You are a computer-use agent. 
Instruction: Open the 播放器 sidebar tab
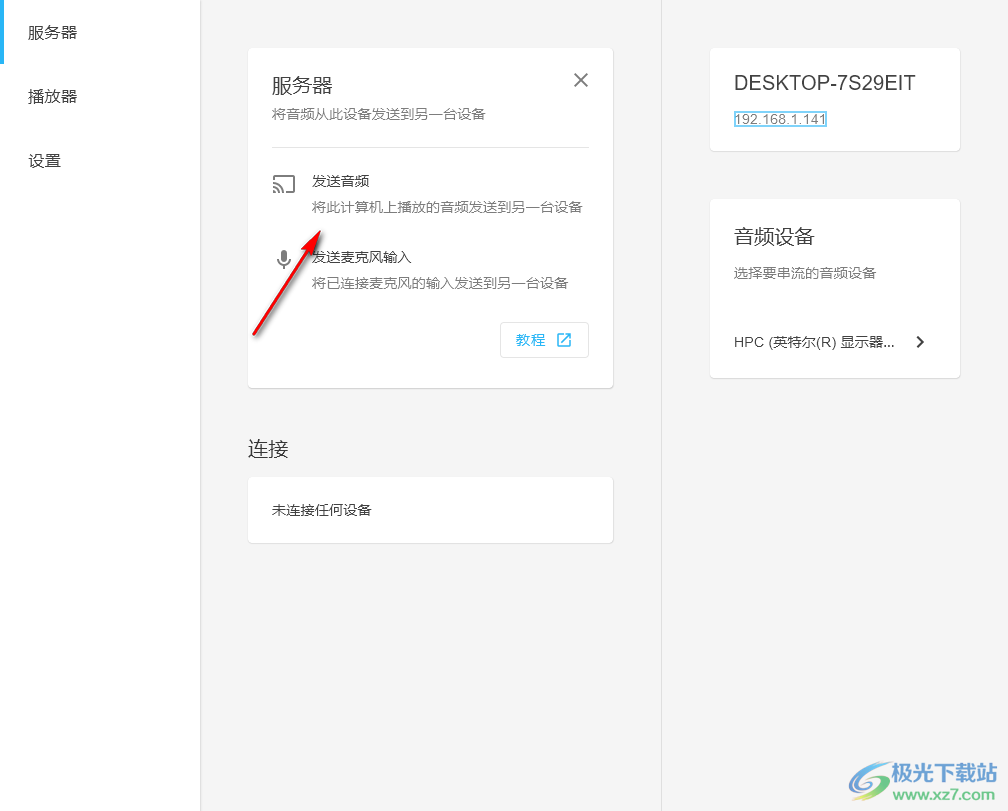pos(53,96)
